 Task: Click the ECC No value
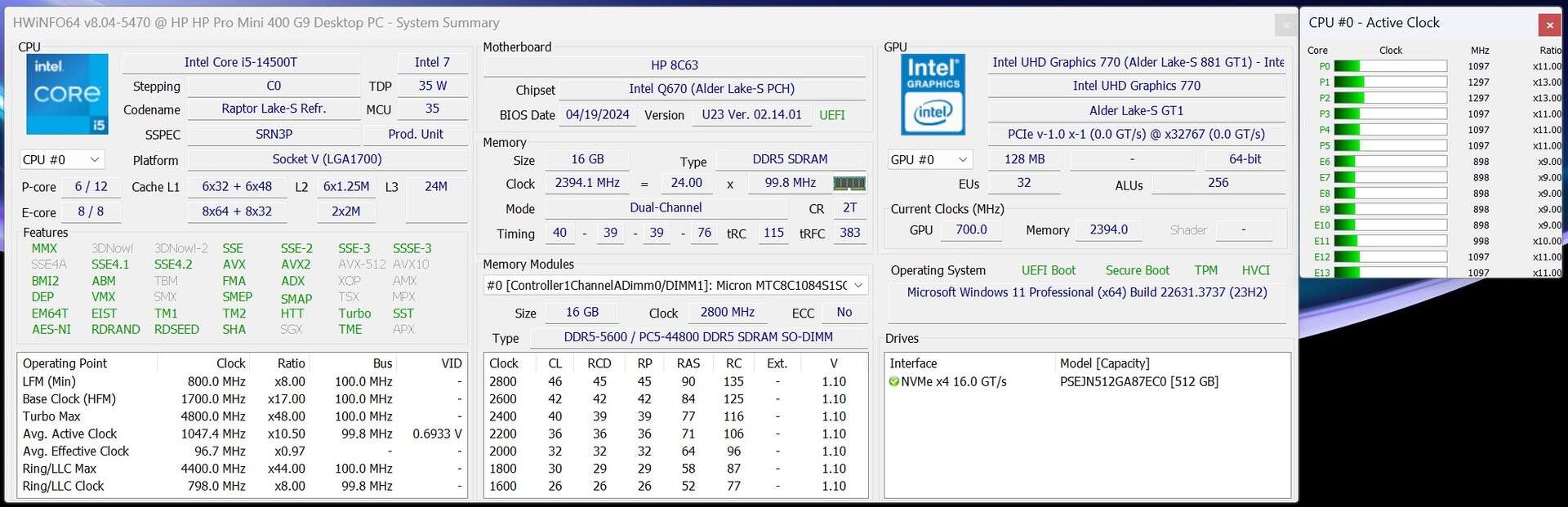[844, 312]
